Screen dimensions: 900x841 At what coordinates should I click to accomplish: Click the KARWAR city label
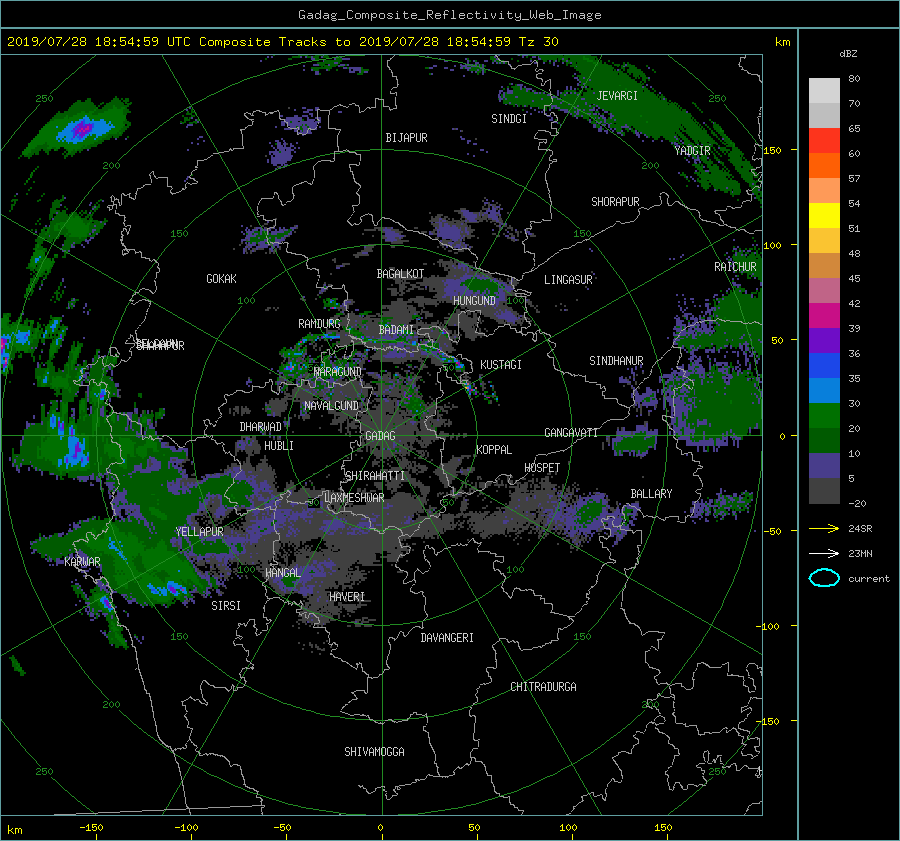click(x=82, y=562)
